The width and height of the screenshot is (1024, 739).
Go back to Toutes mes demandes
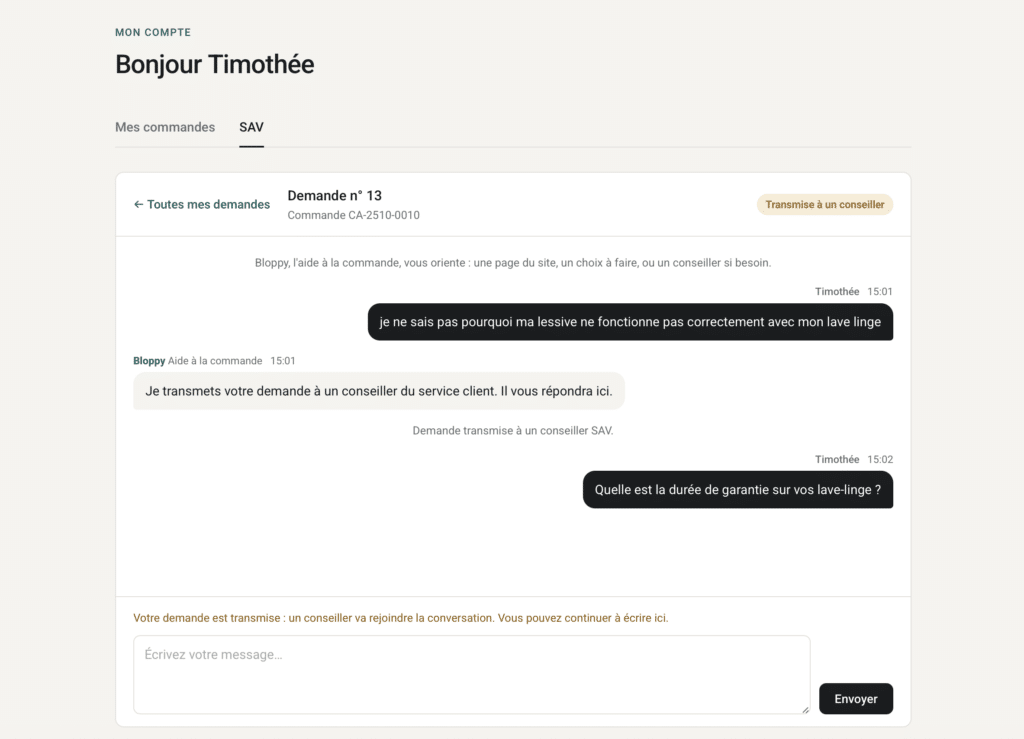coord(202,204)
